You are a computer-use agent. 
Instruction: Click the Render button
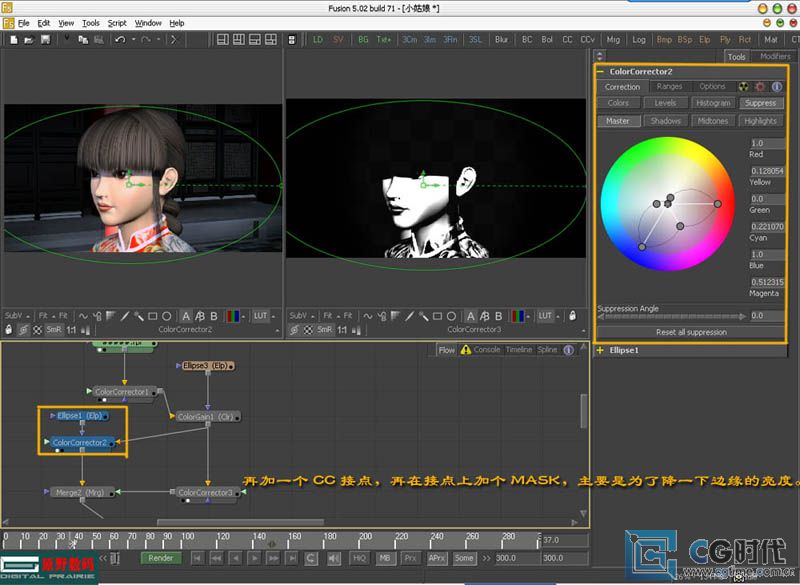[161, 558]
